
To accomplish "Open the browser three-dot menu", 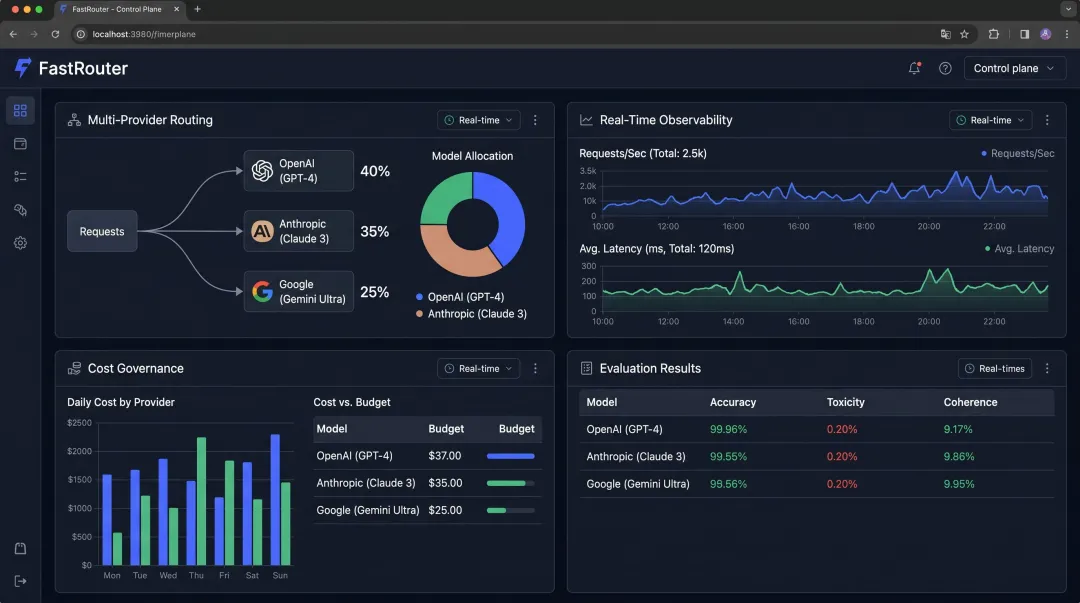I will (x=1067, y=34).
